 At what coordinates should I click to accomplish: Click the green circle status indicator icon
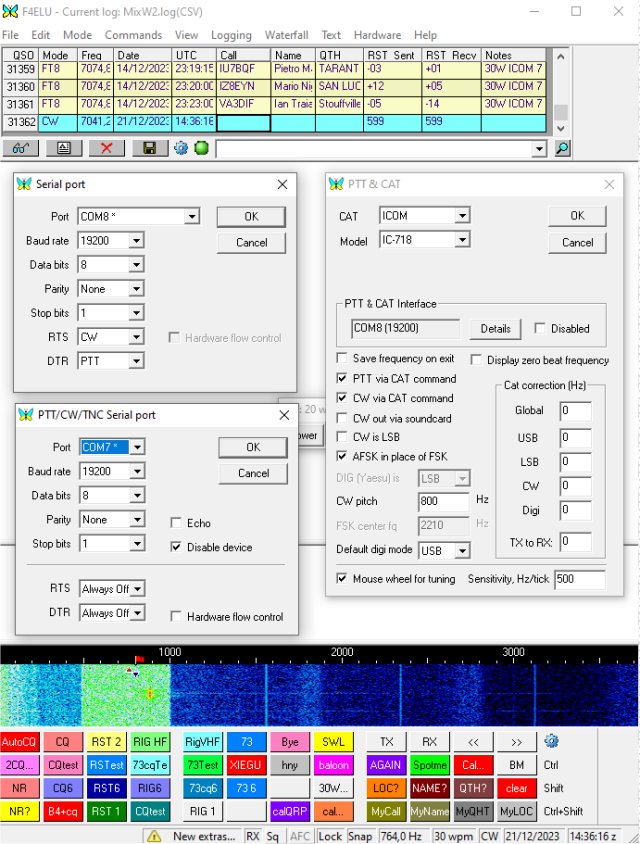201,148
